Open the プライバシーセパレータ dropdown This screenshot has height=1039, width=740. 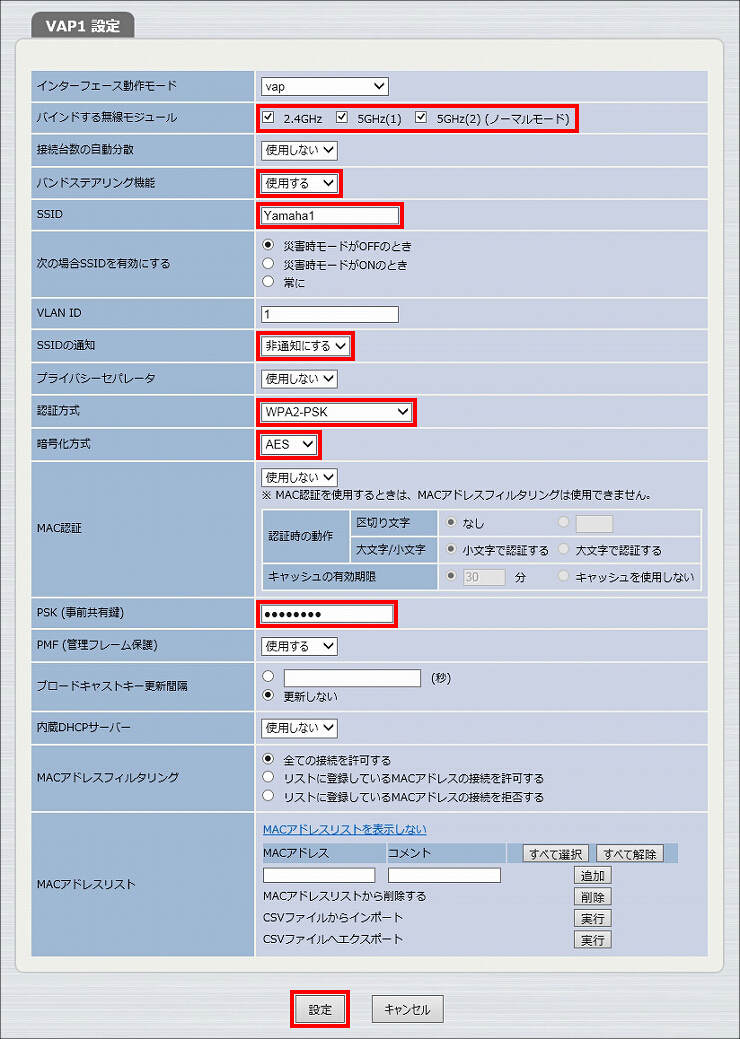click(x=299, y=379)
